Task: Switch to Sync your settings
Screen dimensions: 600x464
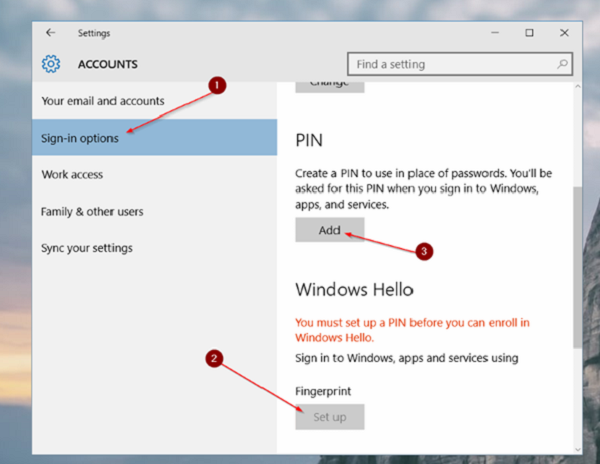Action: tap(87, 248)
